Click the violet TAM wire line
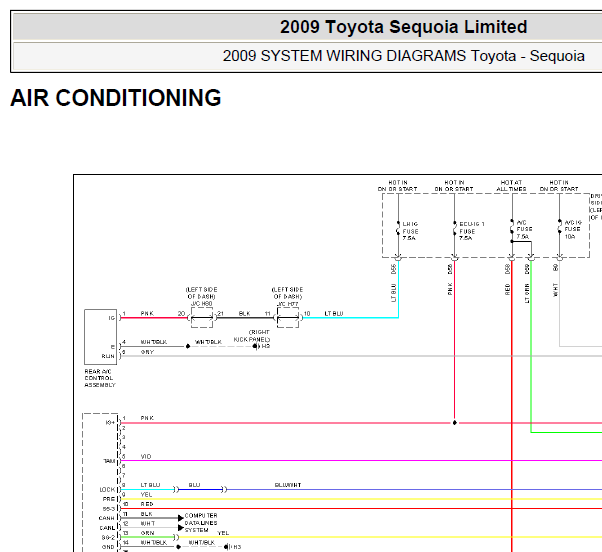Screen dimensions: 602x552 tap(361, 461)
